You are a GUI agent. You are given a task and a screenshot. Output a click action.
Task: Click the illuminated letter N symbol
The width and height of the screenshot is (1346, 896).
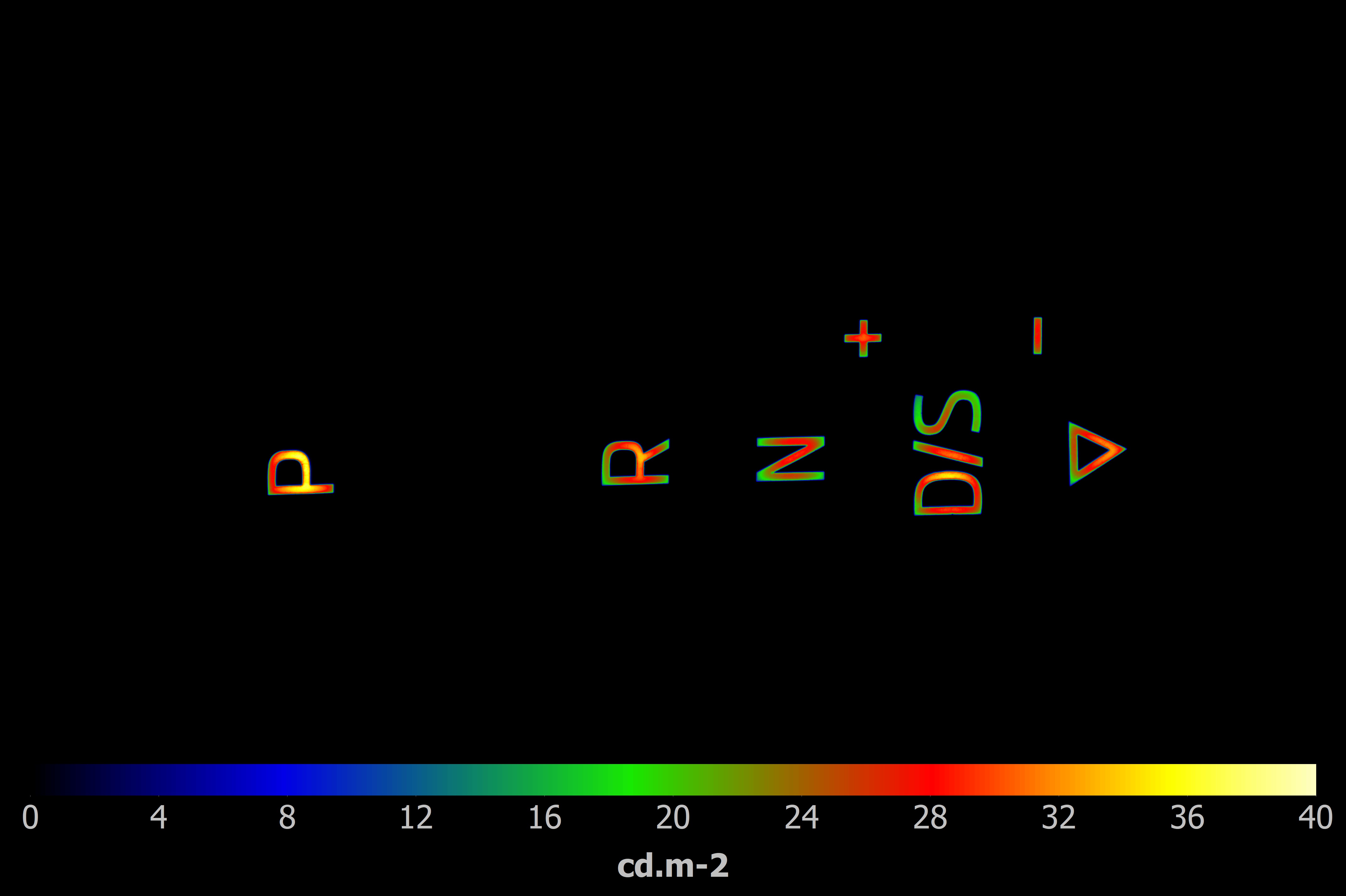[x=791, y=458]
